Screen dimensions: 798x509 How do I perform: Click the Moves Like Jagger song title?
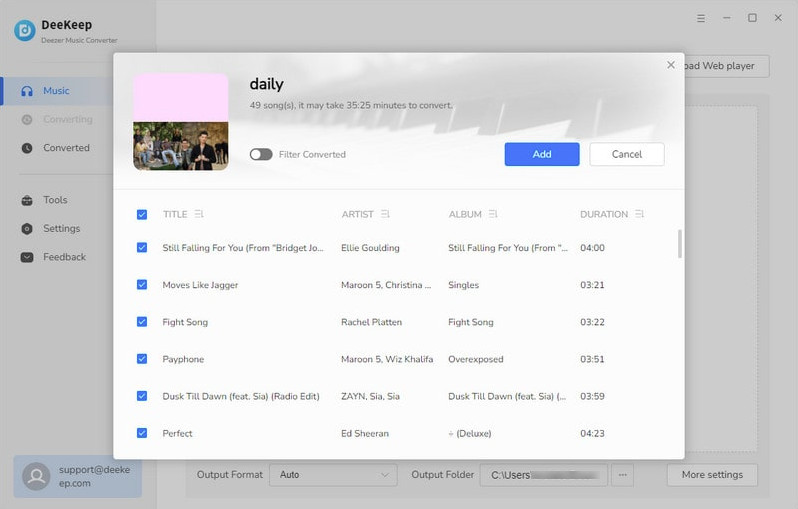tap(200, 285)
